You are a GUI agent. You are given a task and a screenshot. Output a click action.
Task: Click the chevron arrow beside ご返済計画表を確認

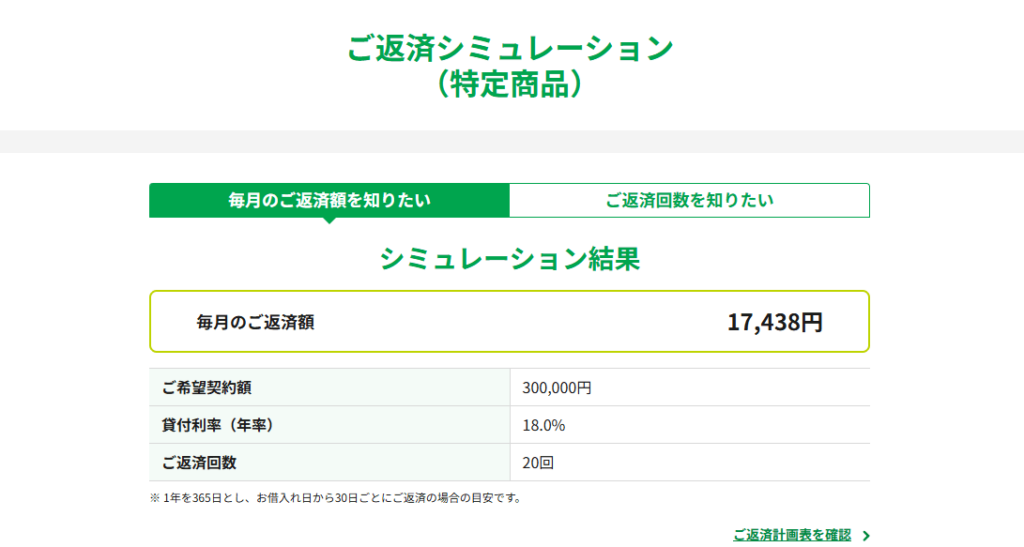pyautogui.click(x=866, y=536)
